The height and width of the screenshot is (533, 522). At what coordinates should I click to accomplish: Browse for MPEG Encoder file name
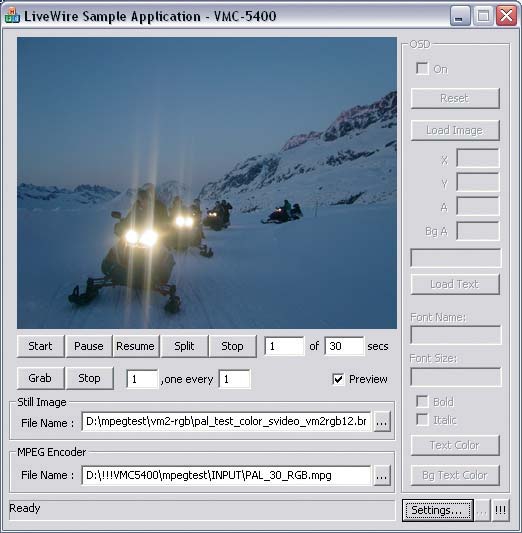[x=382, y=476]
